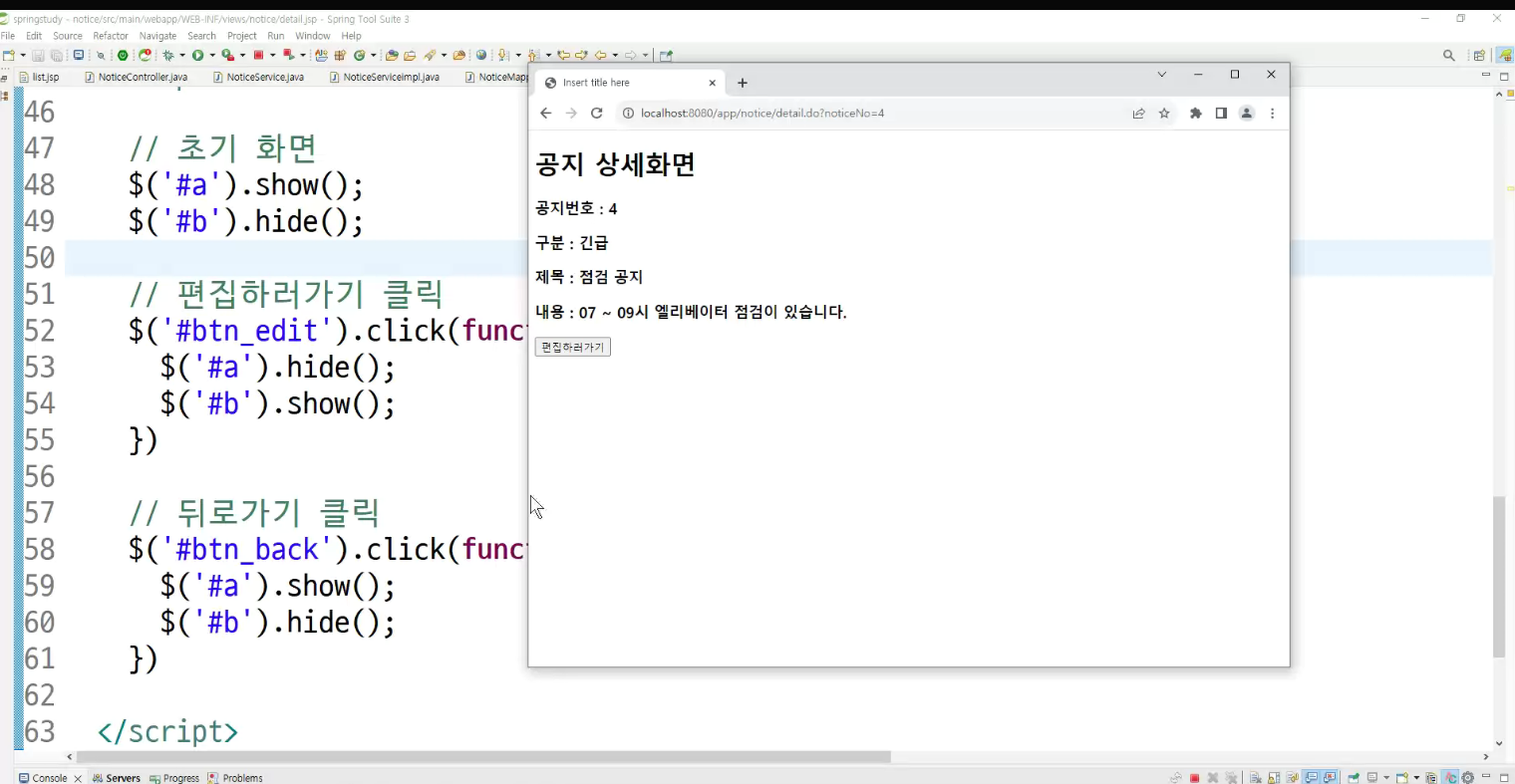Screen dimensions: 1515x784
Task: Open a new browser tab with plus
Action: point(743,83)
